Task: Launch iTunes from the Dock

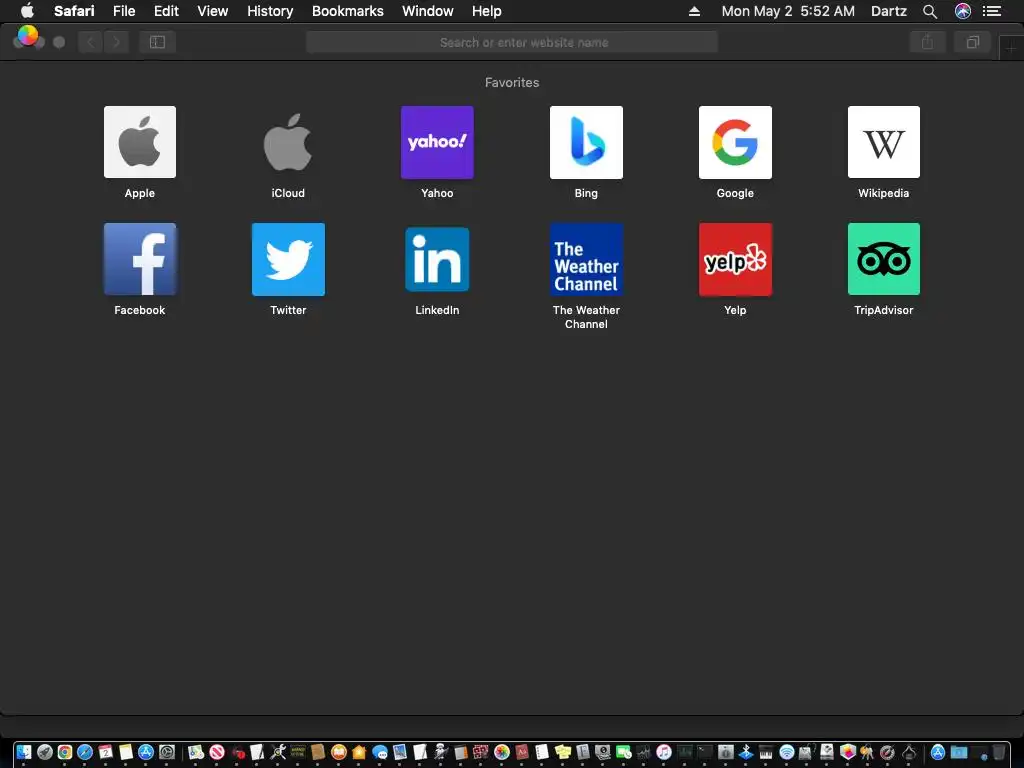Action: click(x=664, y=752)
